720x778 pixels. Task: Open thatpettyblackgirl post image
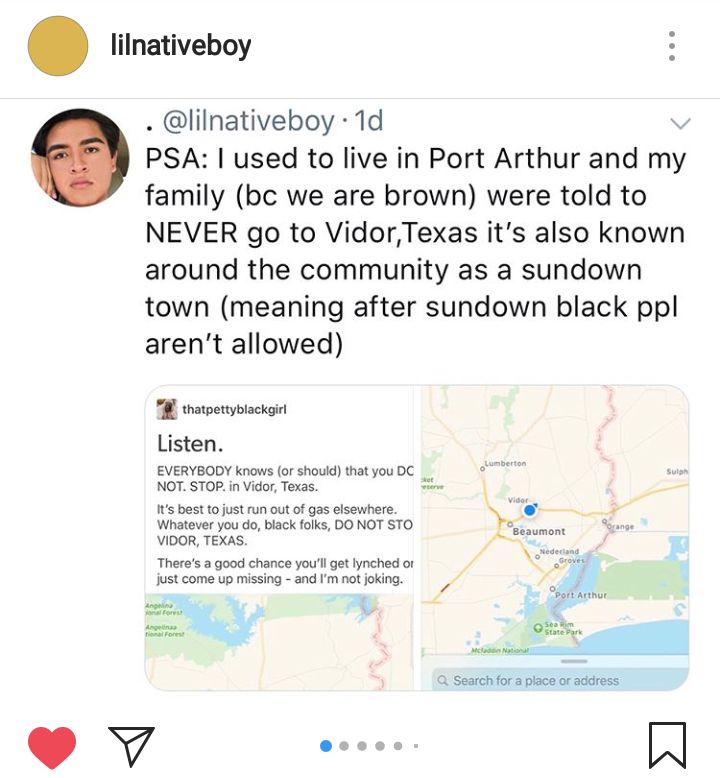(279, 538)
